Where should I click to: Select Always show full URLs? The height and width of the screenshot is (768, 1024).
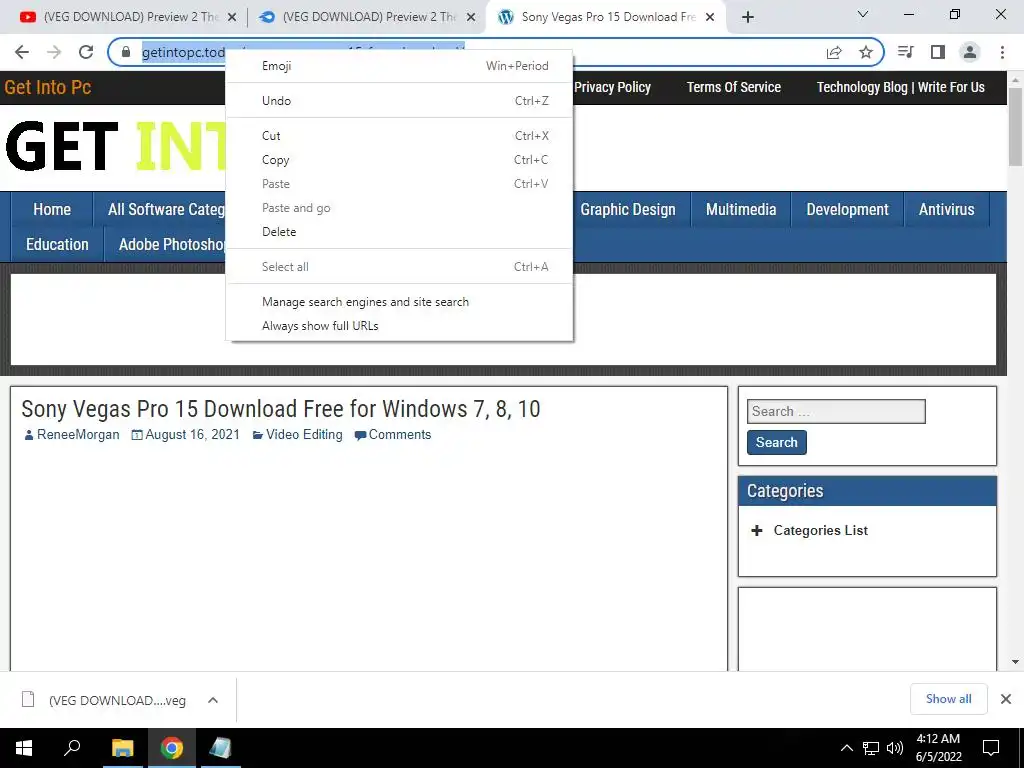[x=399, y=326]
